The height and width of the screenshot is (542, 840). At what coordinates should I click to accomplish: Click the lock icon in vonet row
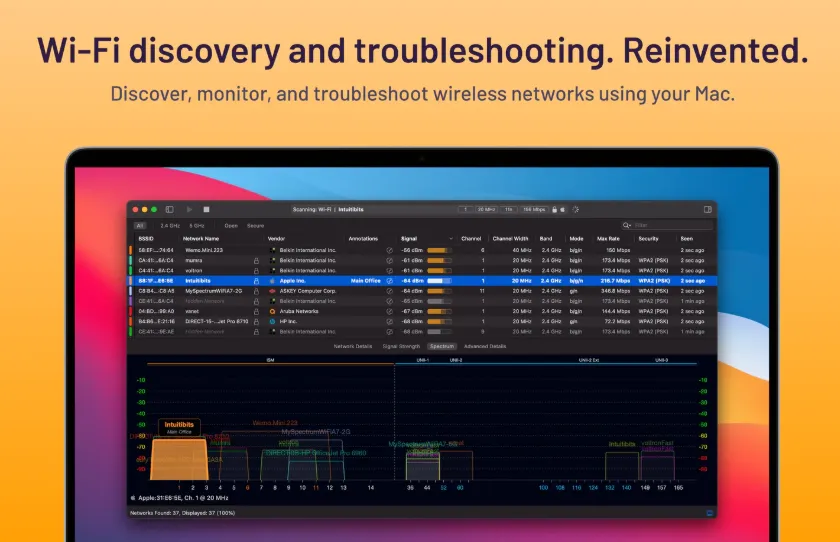click(x=256, y=311)
